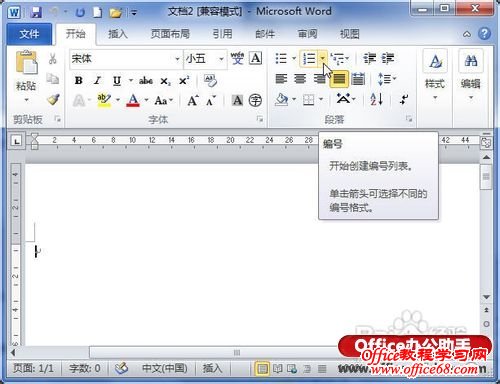
Task: Show or hide paragraph marks
Action: [x=404, y=99]
